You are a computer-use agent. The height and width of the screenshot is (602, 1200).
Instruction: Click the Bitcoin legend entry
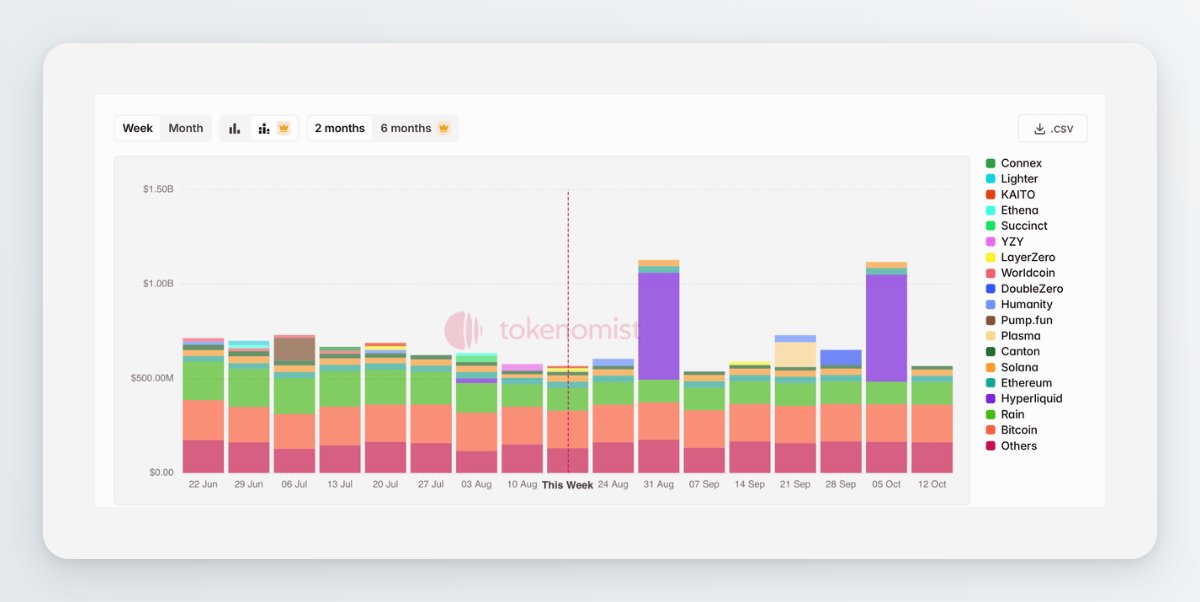(1012, 430)
